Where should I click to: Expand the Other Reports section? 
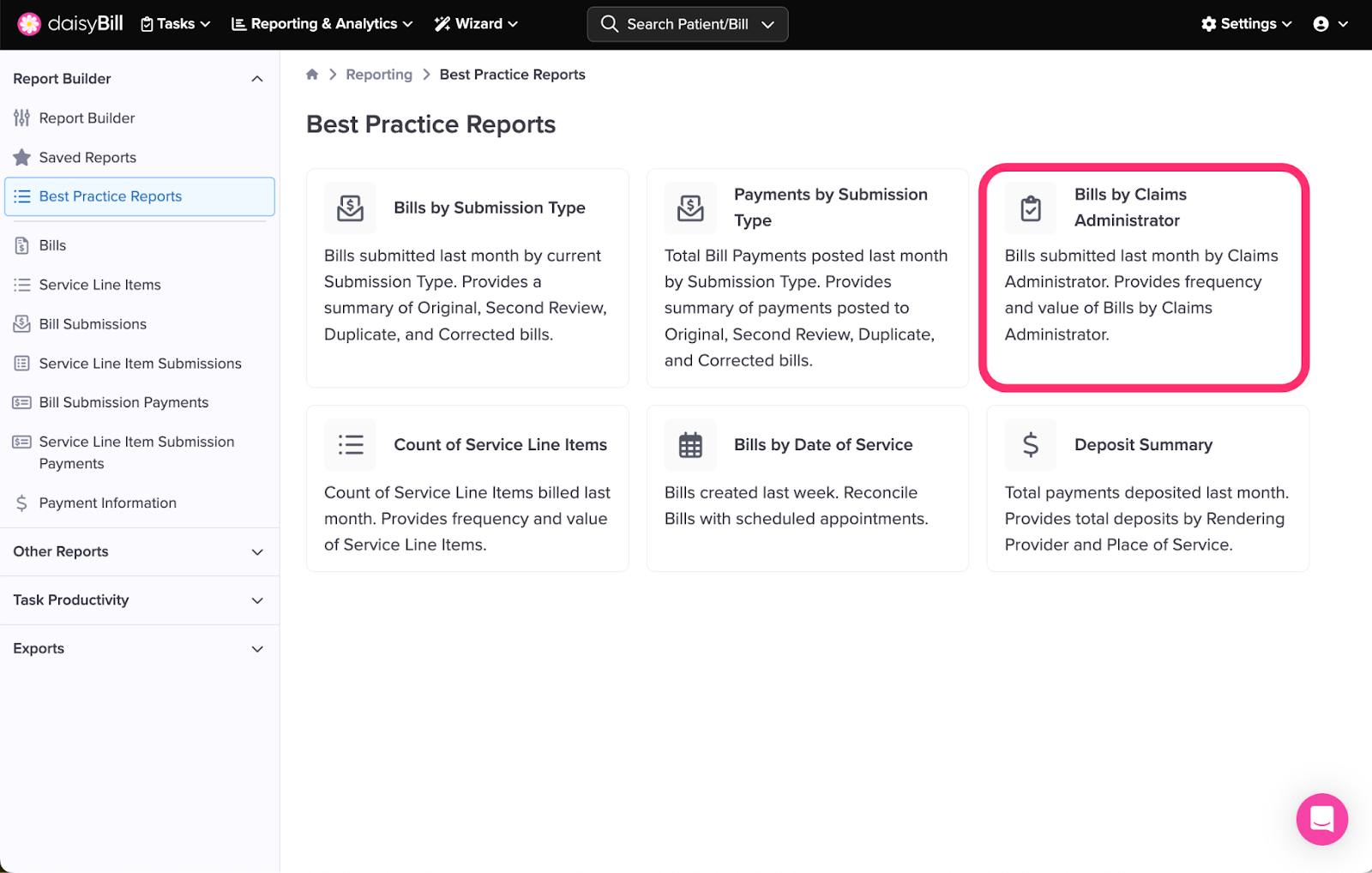point(256,552)
